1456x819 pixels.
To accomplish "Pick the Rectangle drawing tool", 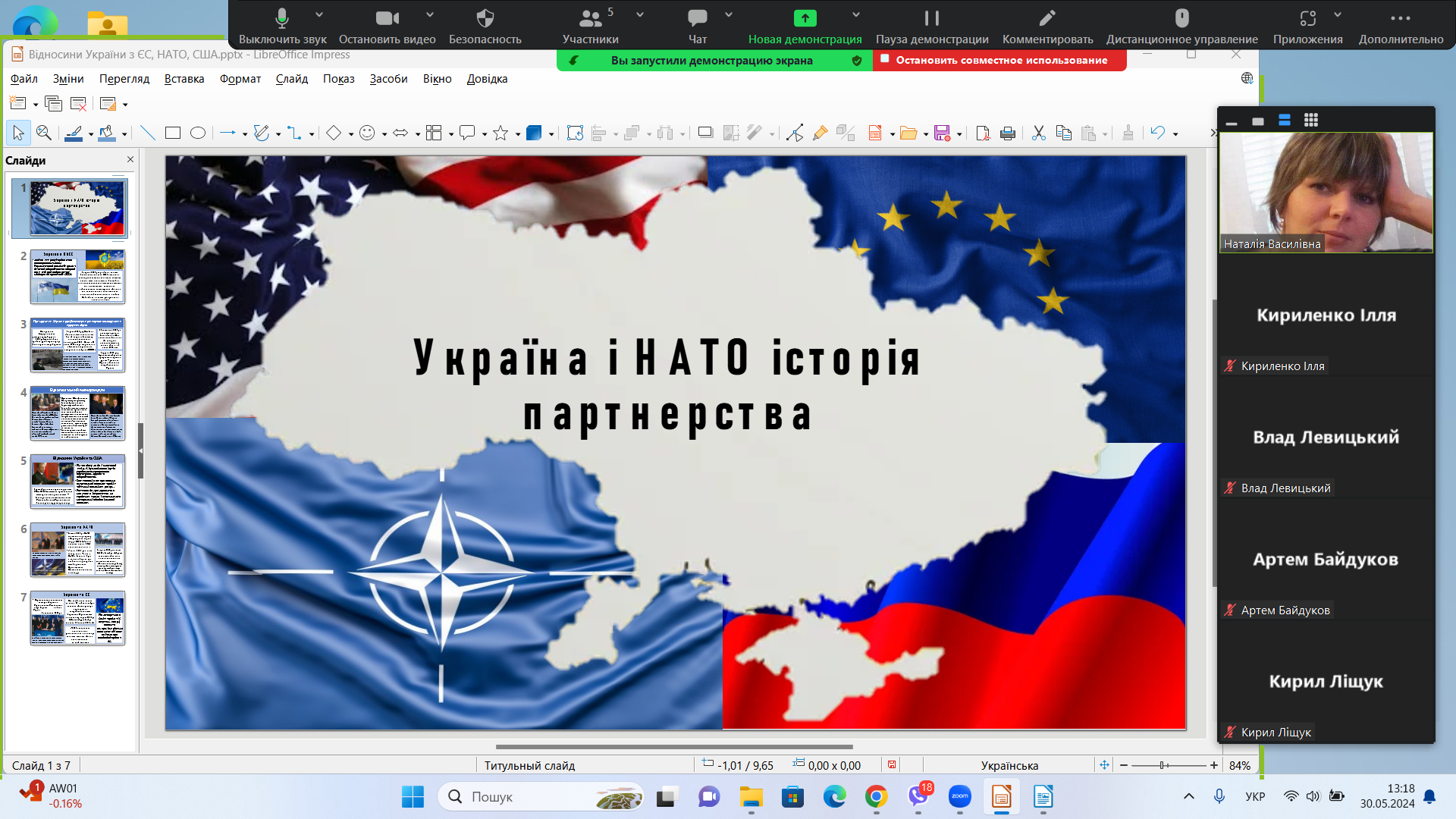I will point(173,133).
